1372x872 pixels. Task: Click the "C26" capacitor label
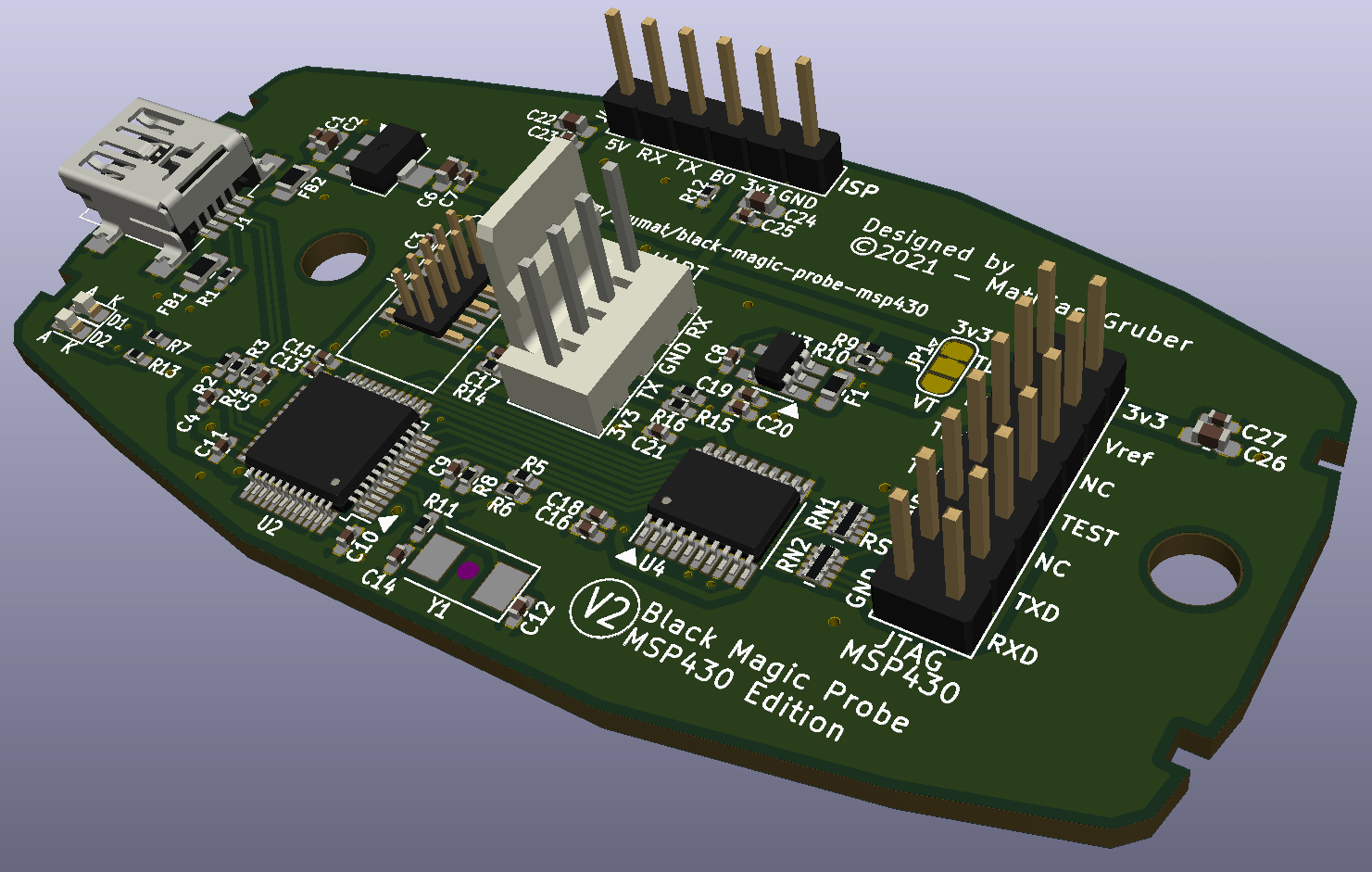1264,458
